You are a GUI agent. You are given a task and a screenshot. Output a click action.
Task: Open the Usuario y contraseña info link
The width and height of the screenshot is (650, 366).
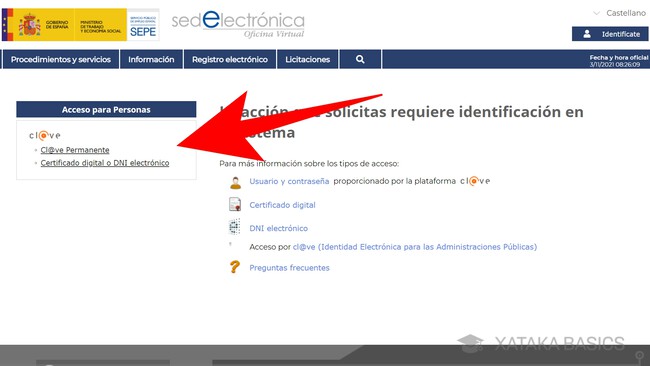(x=289, y=181)
